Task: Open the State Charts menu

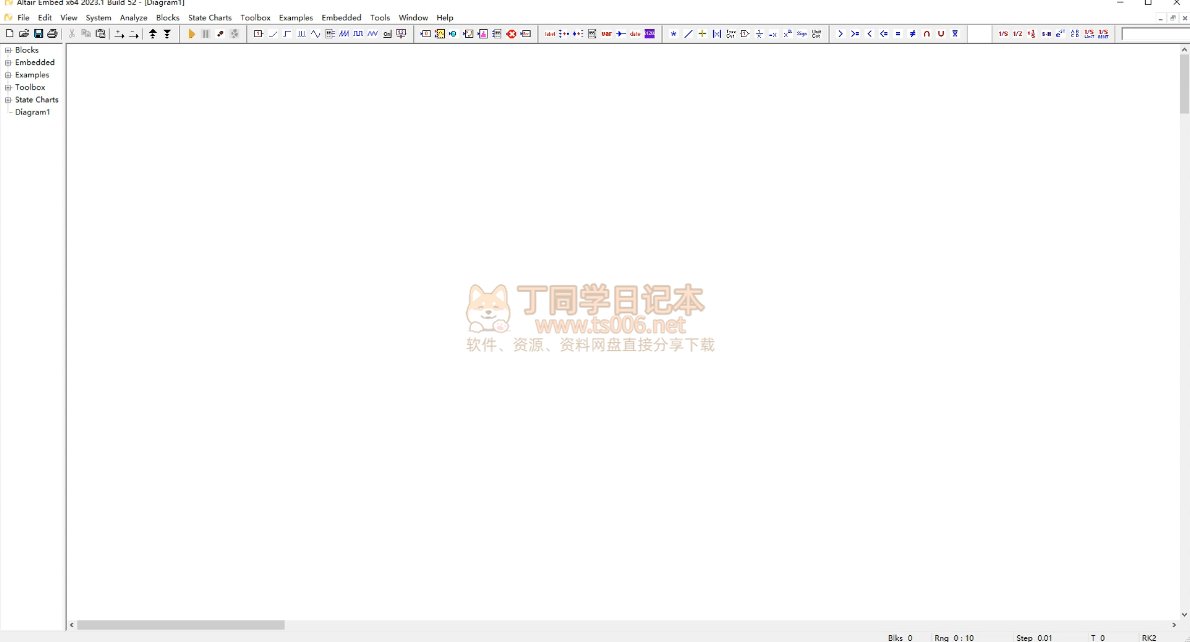Action: pyautogui.click(x=209, y=18)
